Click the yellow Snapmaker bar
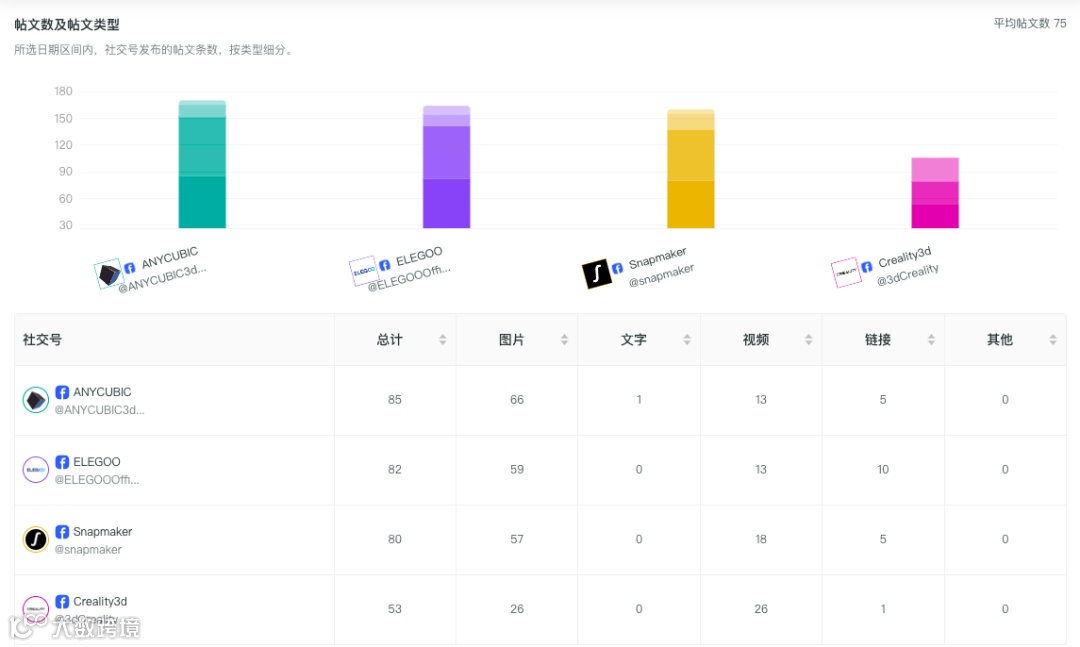Image resolution: width=1080 pixels, height=647 pixels. [691, 169]
